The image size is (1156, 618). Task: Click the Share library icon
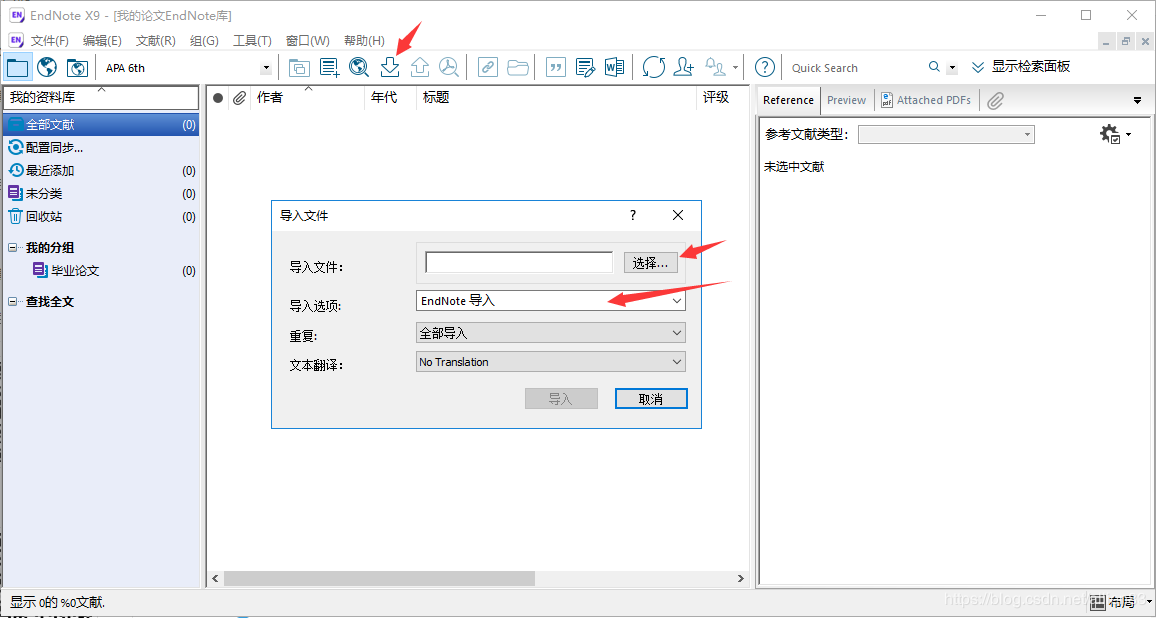pos(683,67)
